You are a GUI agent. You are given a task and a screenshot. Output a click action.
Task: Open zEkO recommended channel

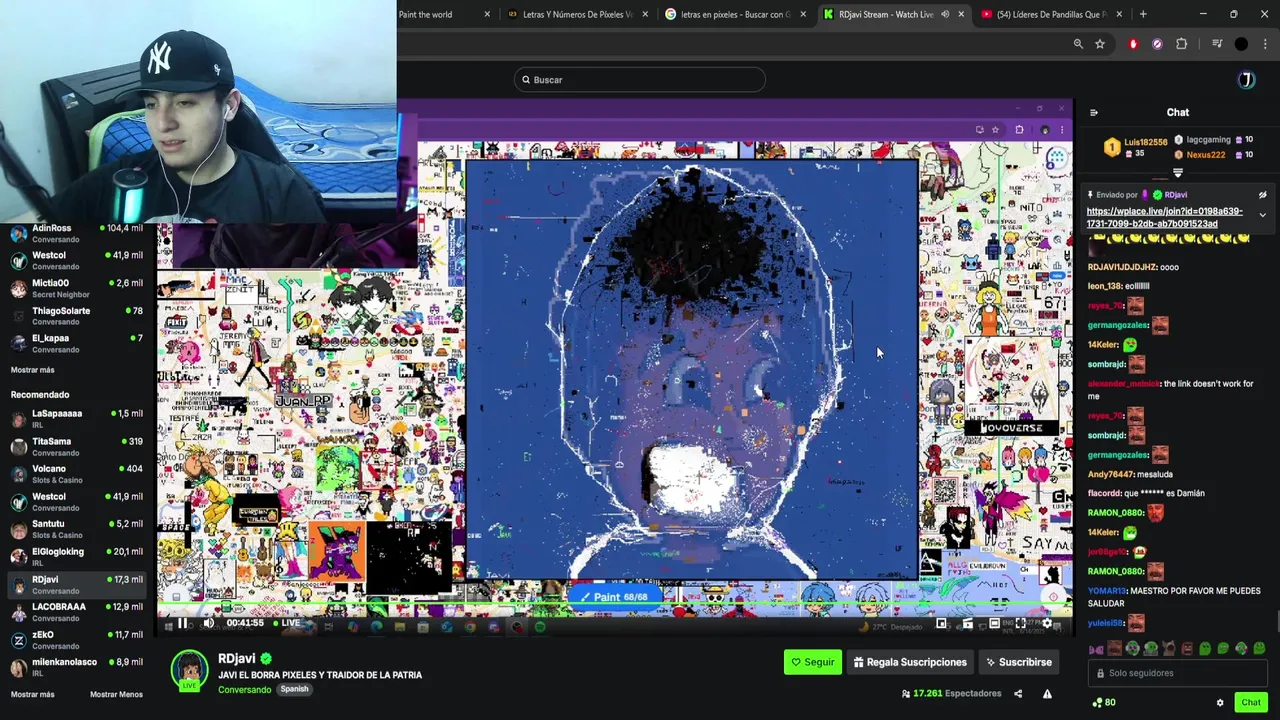(78, 639)
